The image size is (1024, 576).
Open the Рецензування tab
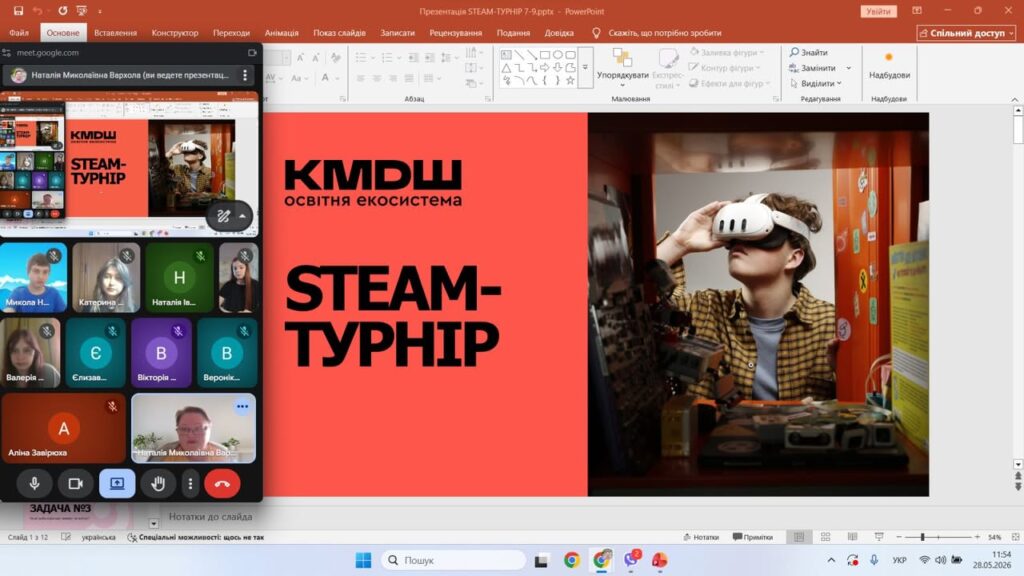pos(455,33)
